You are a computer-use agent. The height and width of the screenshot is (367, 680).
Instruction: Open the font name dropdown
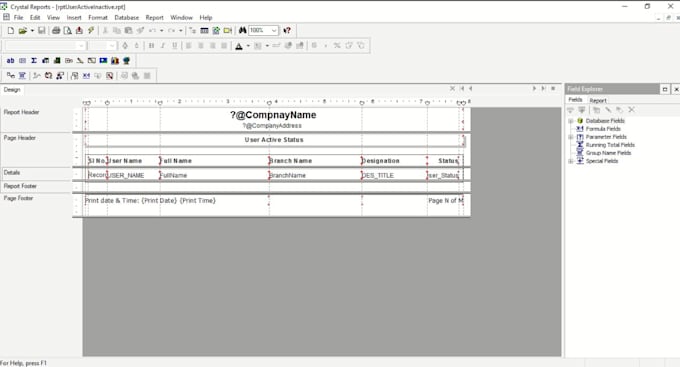click(81, 46)
